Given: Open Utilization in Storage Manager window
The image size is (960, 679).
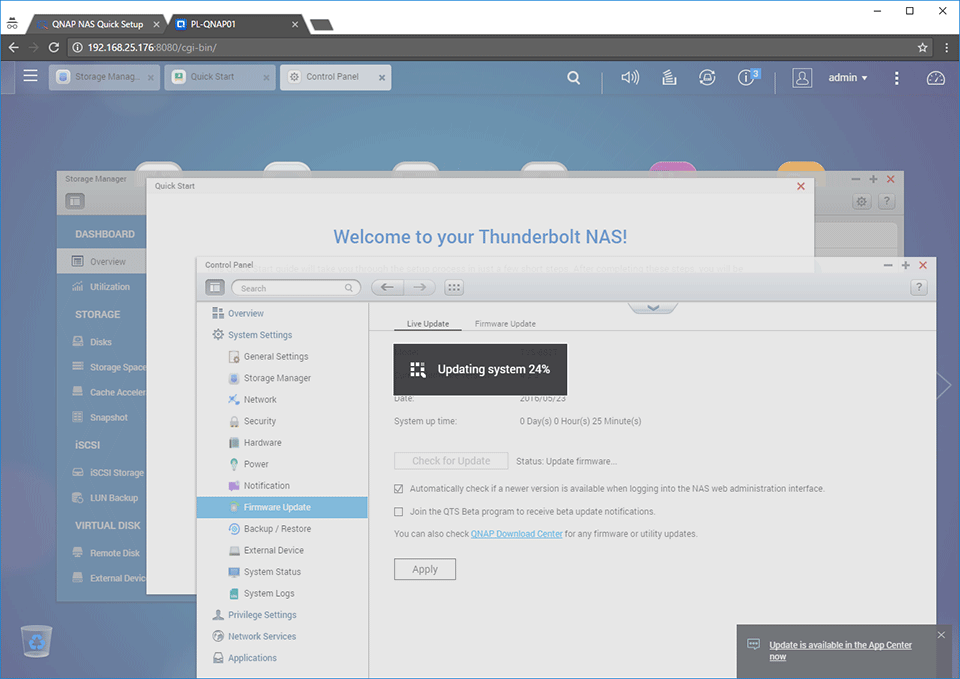Looking at the screenshot, I should 109,287.
